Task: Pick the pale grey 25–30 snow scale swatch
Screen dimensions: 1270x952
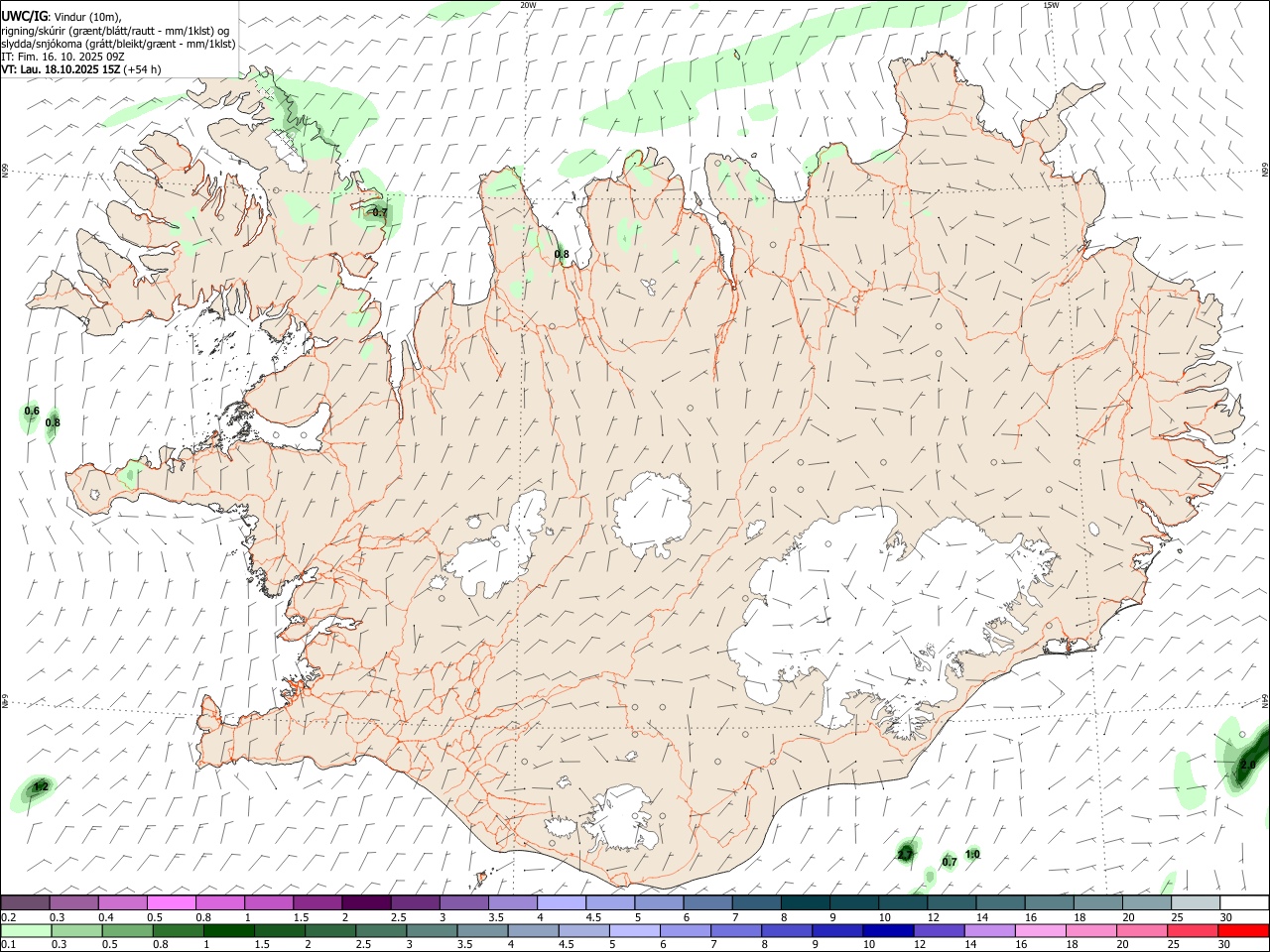Action: coord(1196,903)
